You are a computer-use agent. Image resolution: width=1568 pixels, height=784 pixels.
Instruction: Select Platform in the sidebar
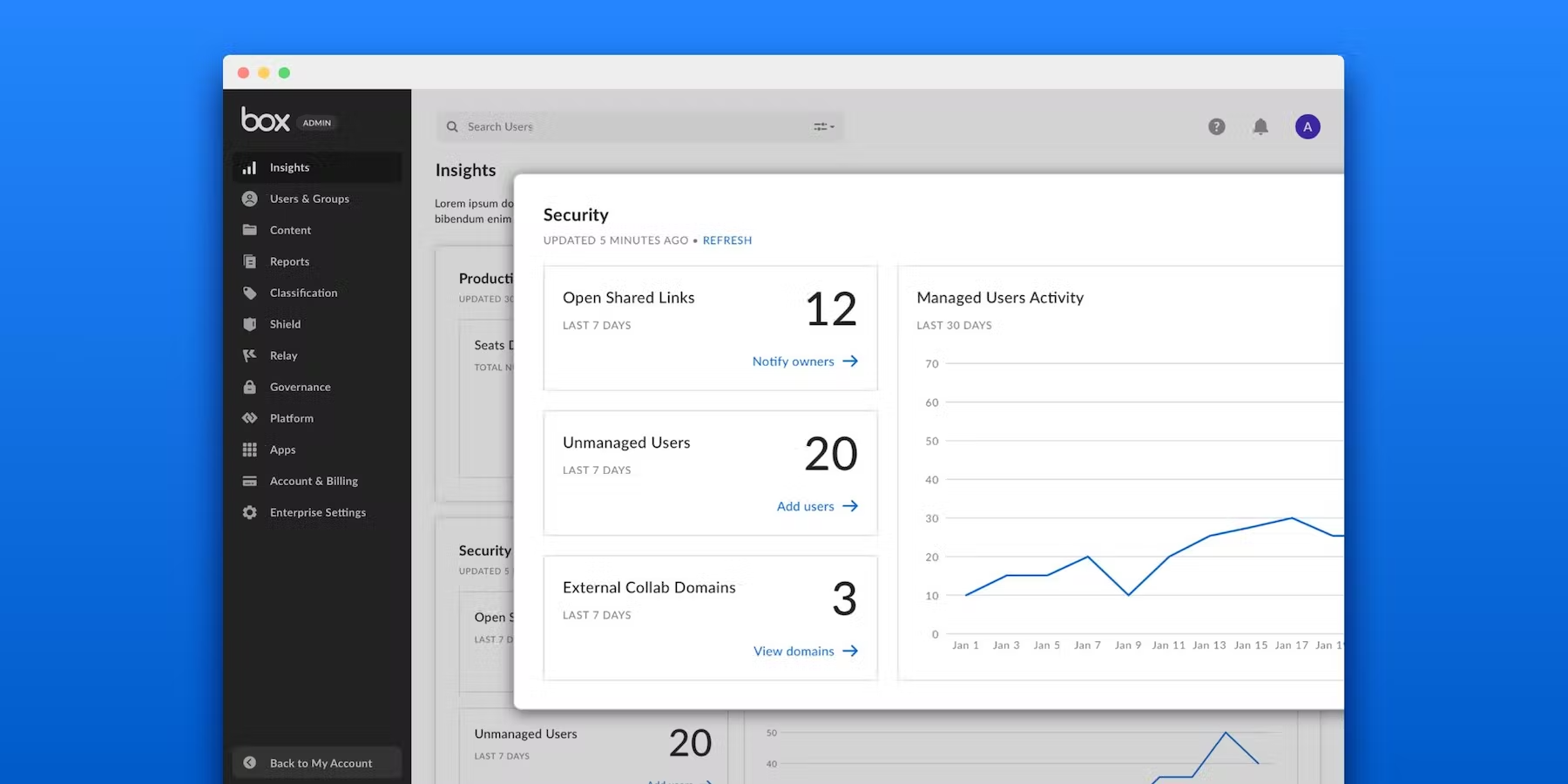coord(291,418)
